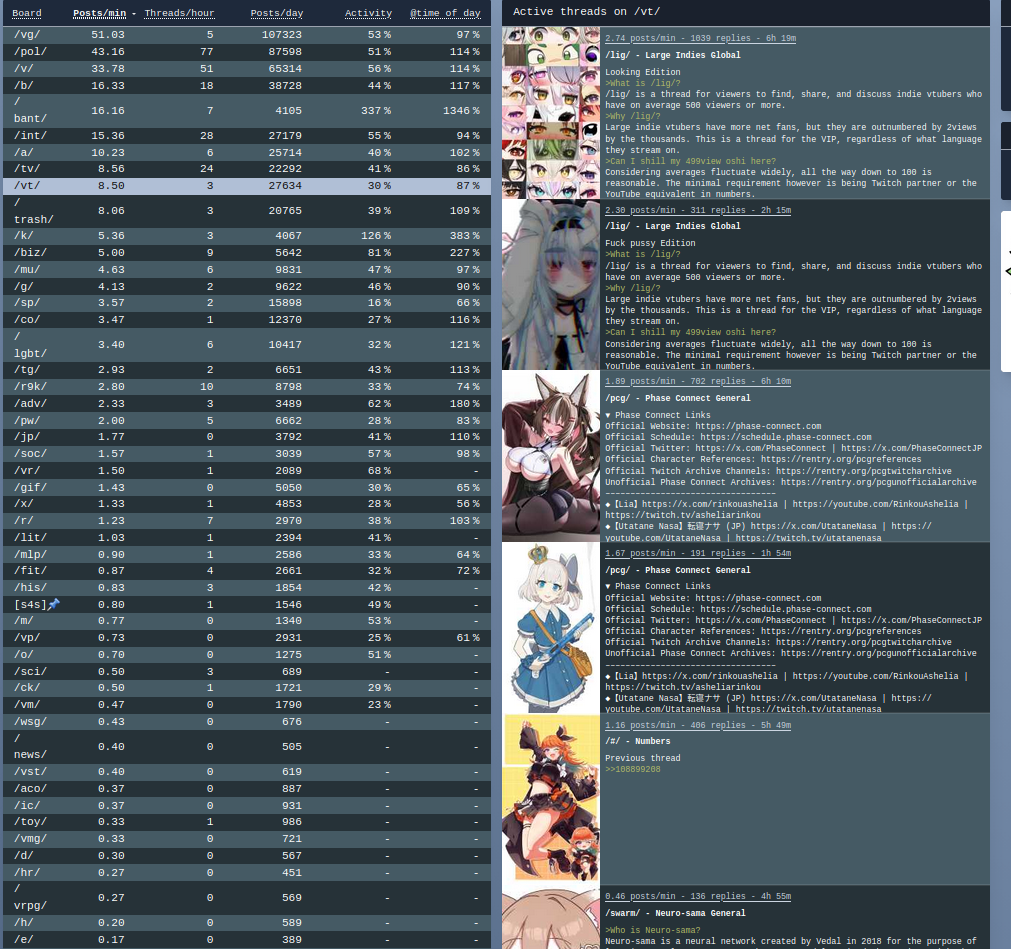Image resolution: width=1011 pixels, height=949 pixels.
Task: Select the /pw/ board row
Action: pos(247,420)
